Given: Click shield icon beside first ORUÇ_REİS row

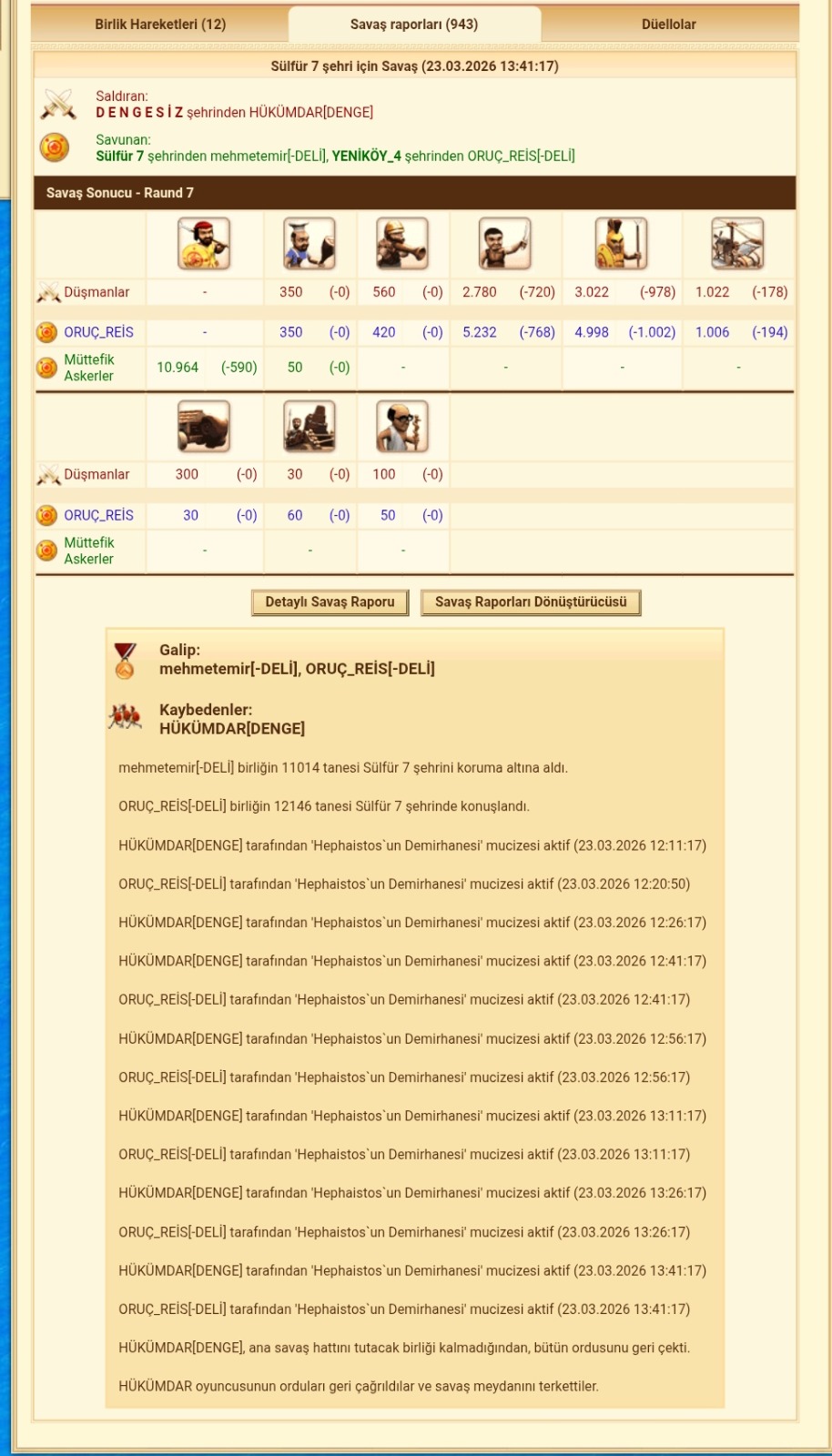Looking at the screenshot, I should click(x=47, y=333).
